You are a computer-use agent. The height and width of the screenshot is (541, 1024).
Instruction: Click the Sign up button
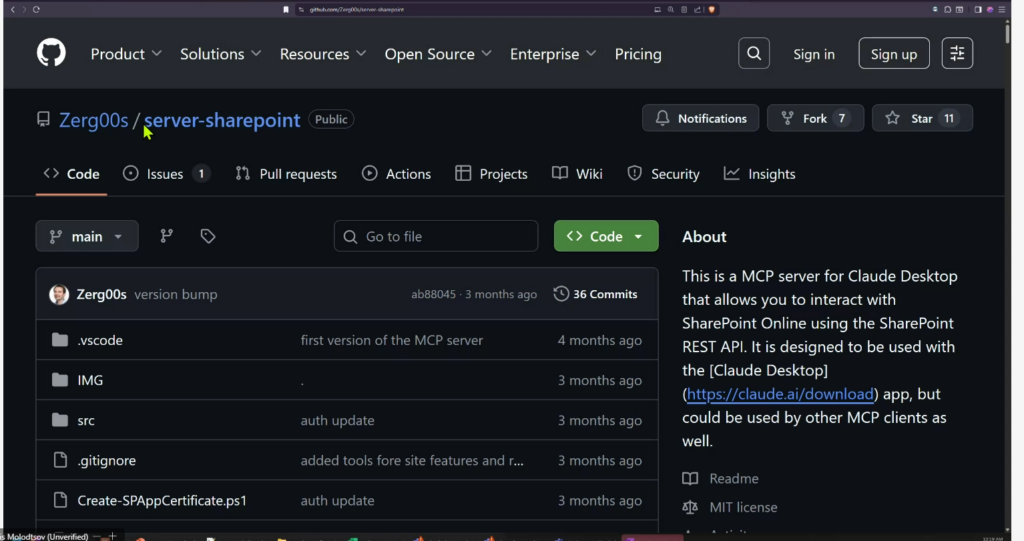894,54
